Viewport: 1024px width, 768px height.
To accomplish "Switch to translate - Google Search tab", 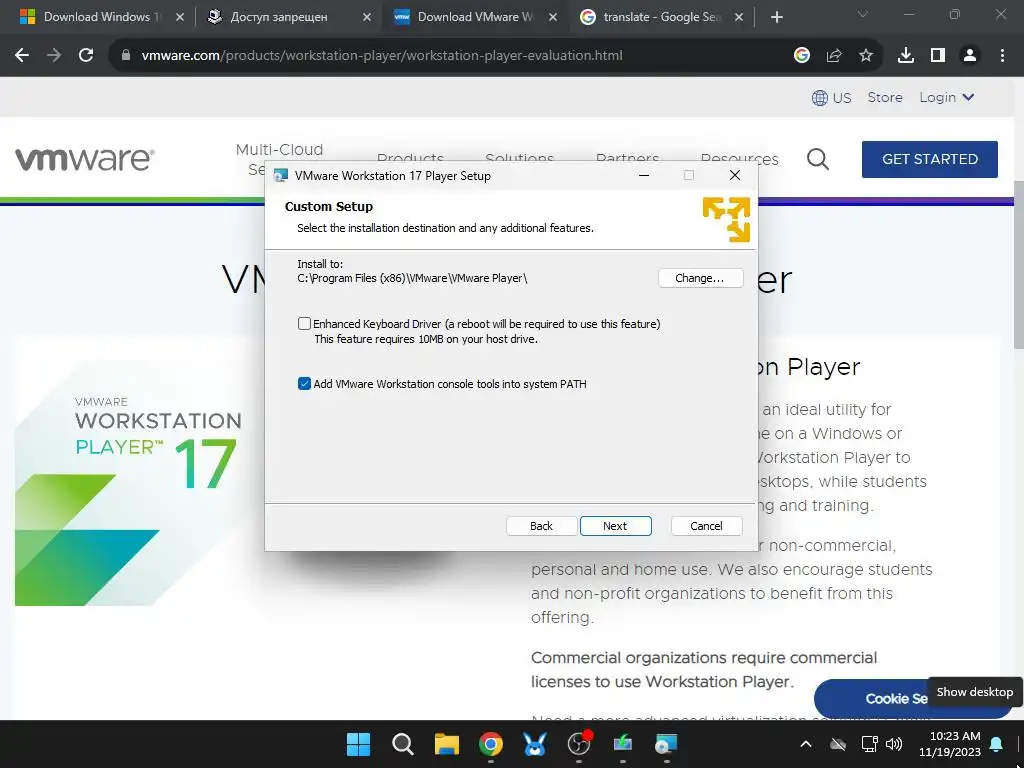I will [x=663, y=17].
